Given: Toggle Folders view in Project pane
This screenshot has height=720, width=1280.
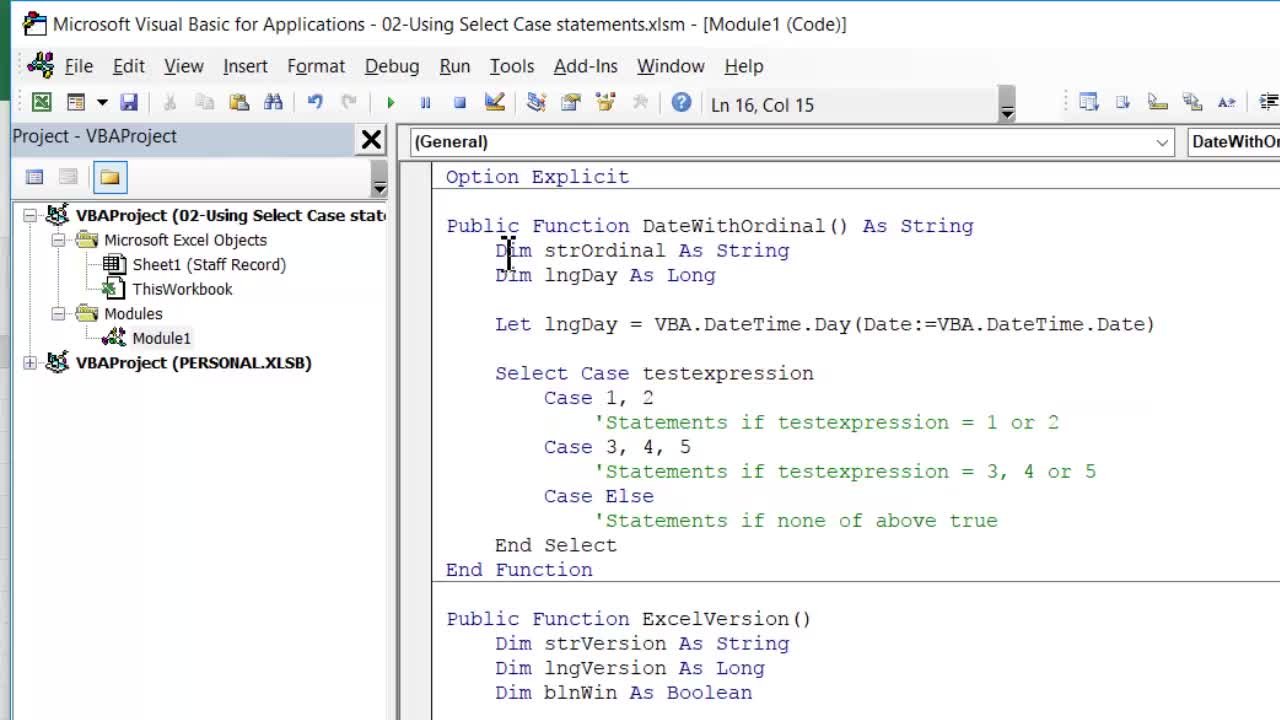Looking at the screenshot, I should pyautogui.click(x=109, y=177).
